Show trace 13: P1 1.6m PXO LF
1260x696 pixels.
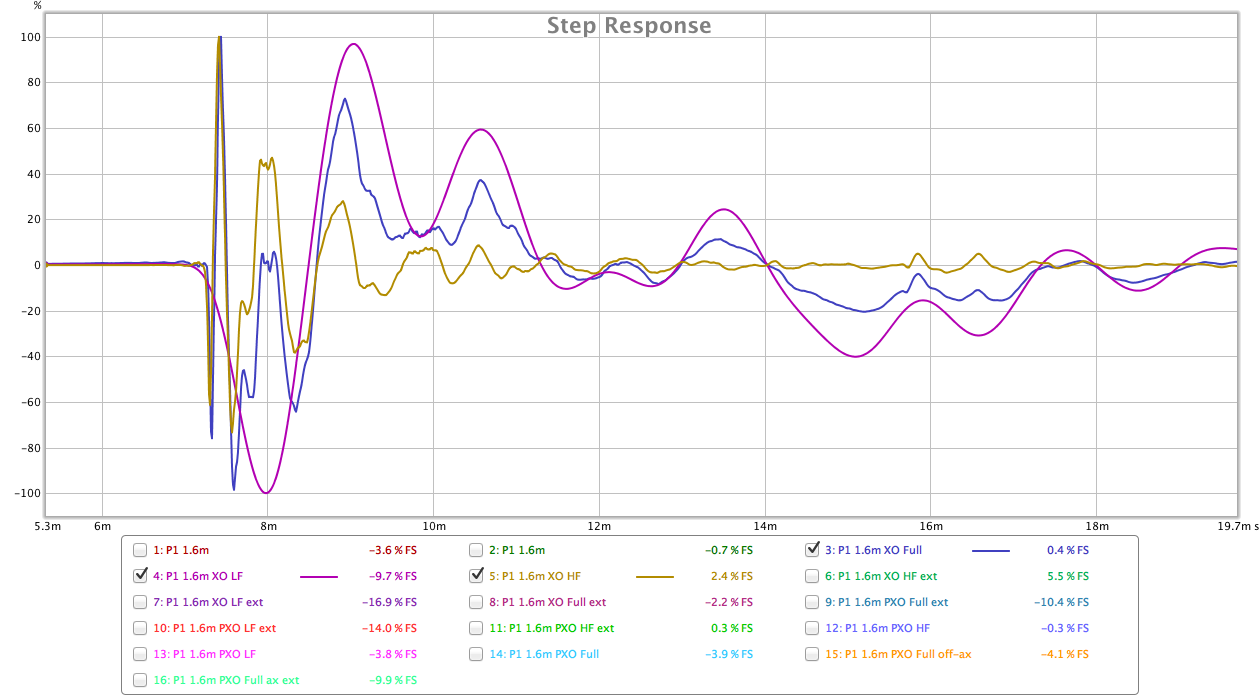[140, 654]
